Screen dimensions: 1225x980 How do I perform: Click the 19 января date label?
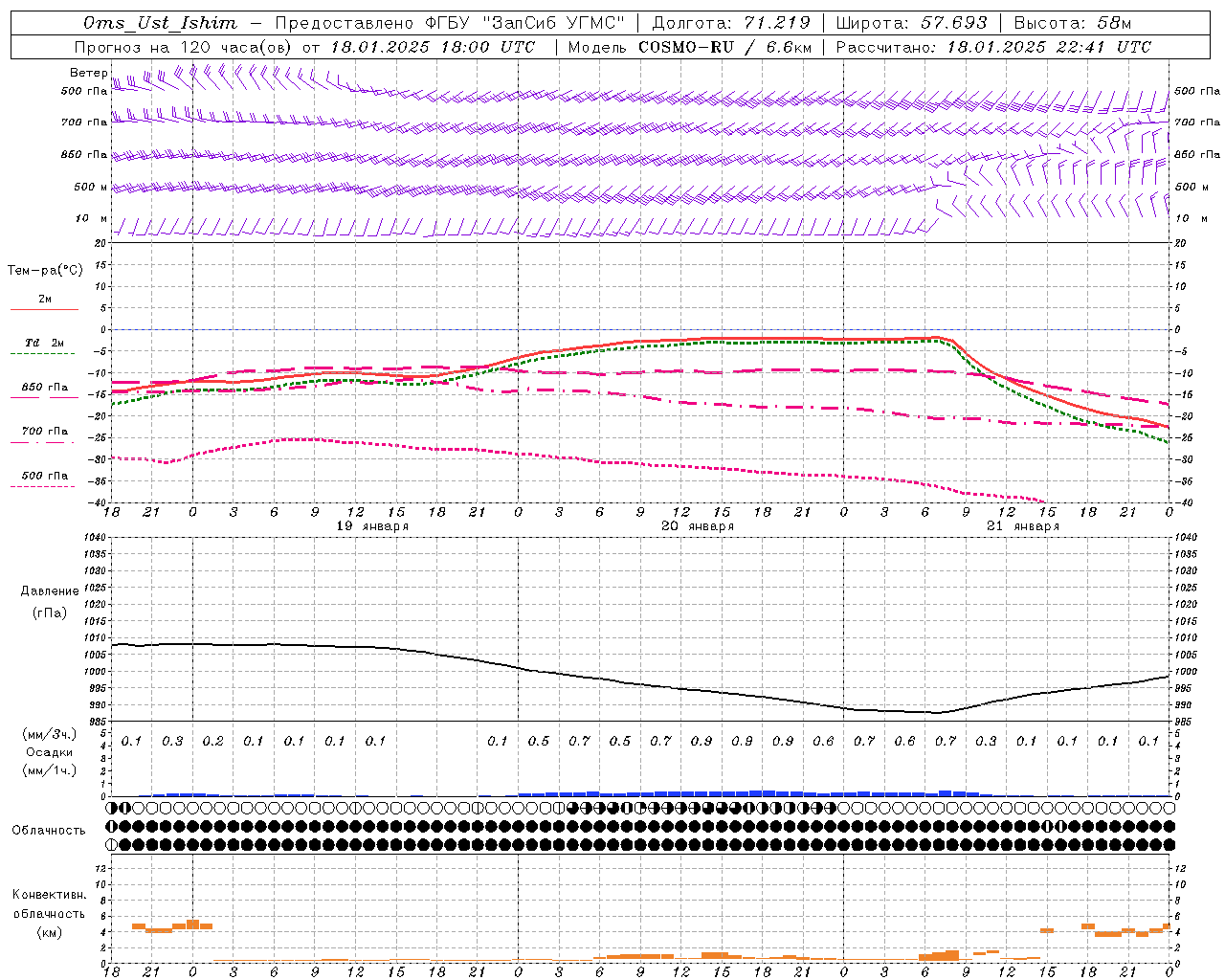click(372, 526)
